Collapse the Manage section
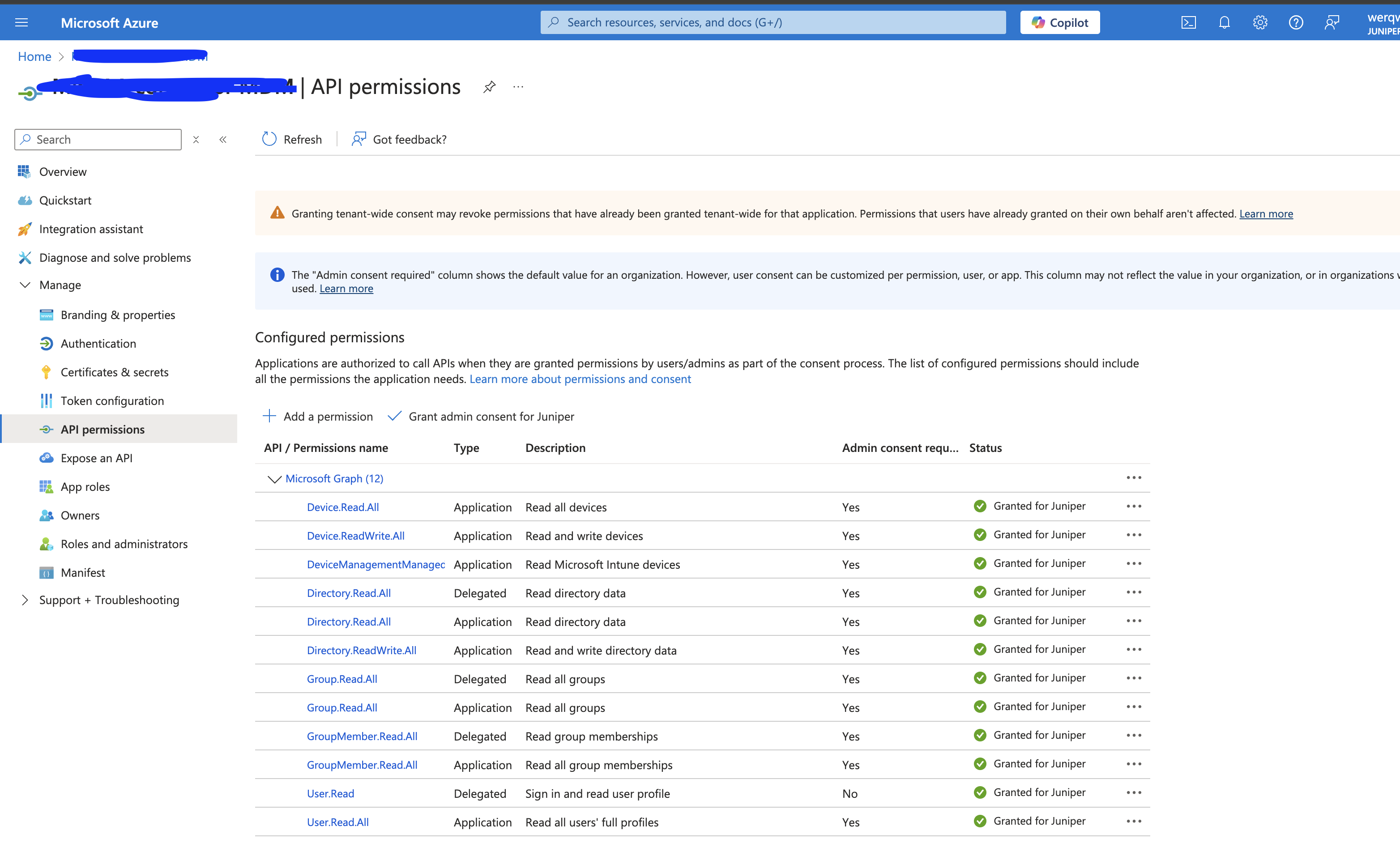The width and height of the screenshot is (1400, 860). pos(25,285)
